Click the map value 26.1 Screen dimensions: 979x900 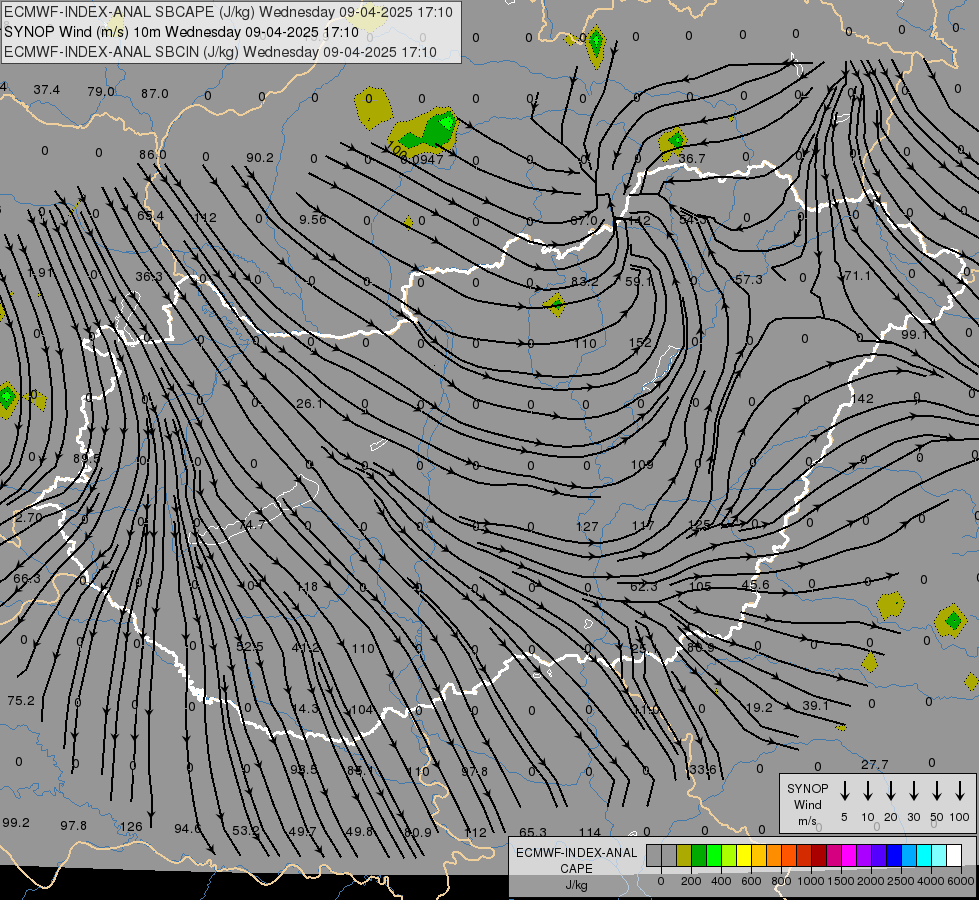pyautogui.click(x=310, y=404)
